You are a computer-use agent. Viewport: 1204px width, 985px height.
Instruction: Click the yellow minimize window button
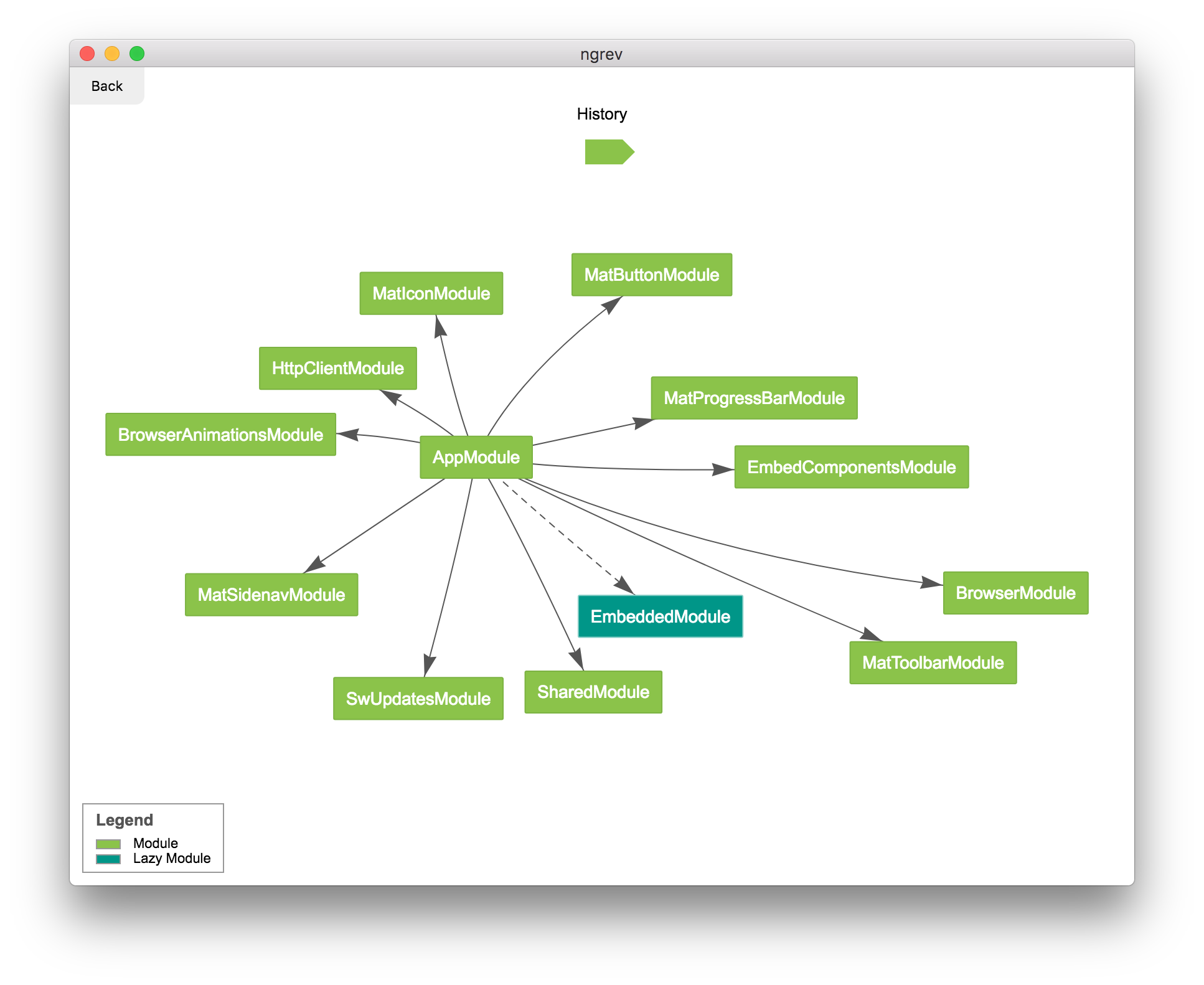coord(112,54)
